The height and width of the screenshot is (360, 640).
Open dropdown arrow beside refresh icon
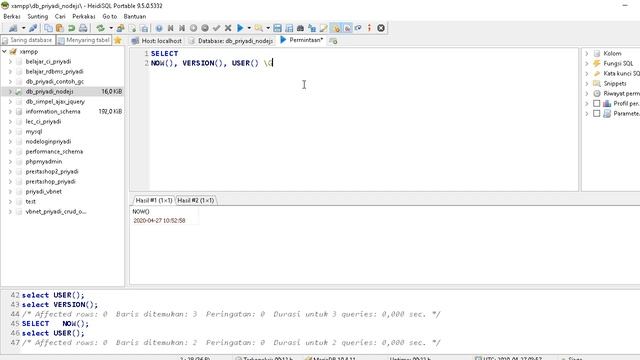(x=111, y=28)
